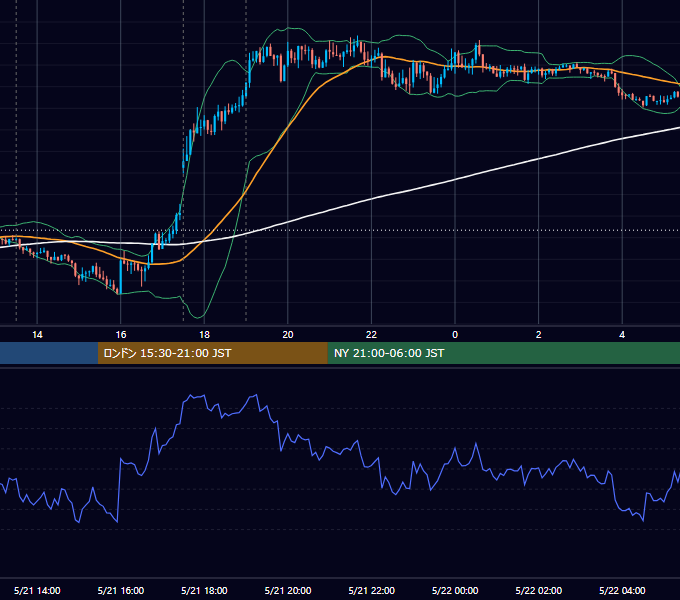Click the 20 hour axis label
The height and width of the screenshot is (600, 680).
288,335
